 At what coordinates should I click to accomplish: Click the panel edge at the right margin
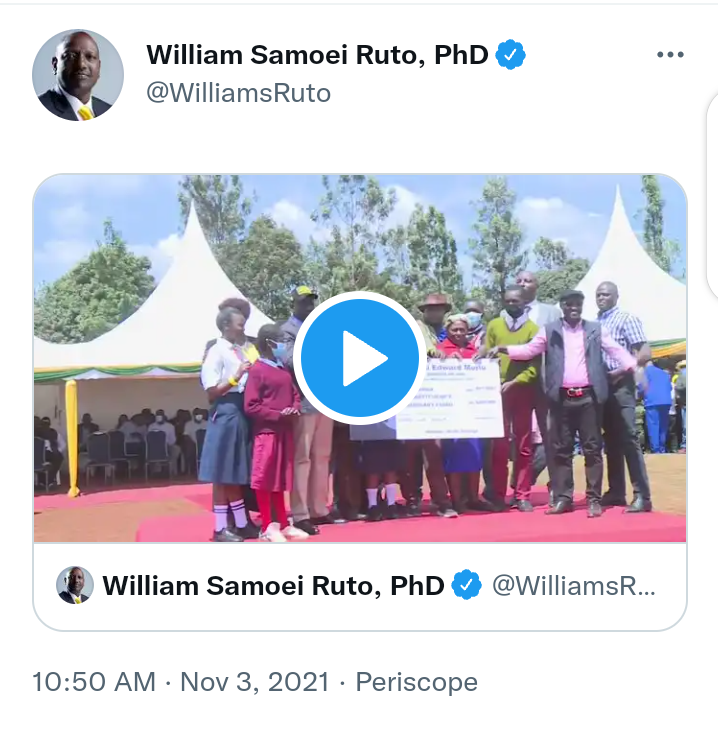[x=712, y=196]
